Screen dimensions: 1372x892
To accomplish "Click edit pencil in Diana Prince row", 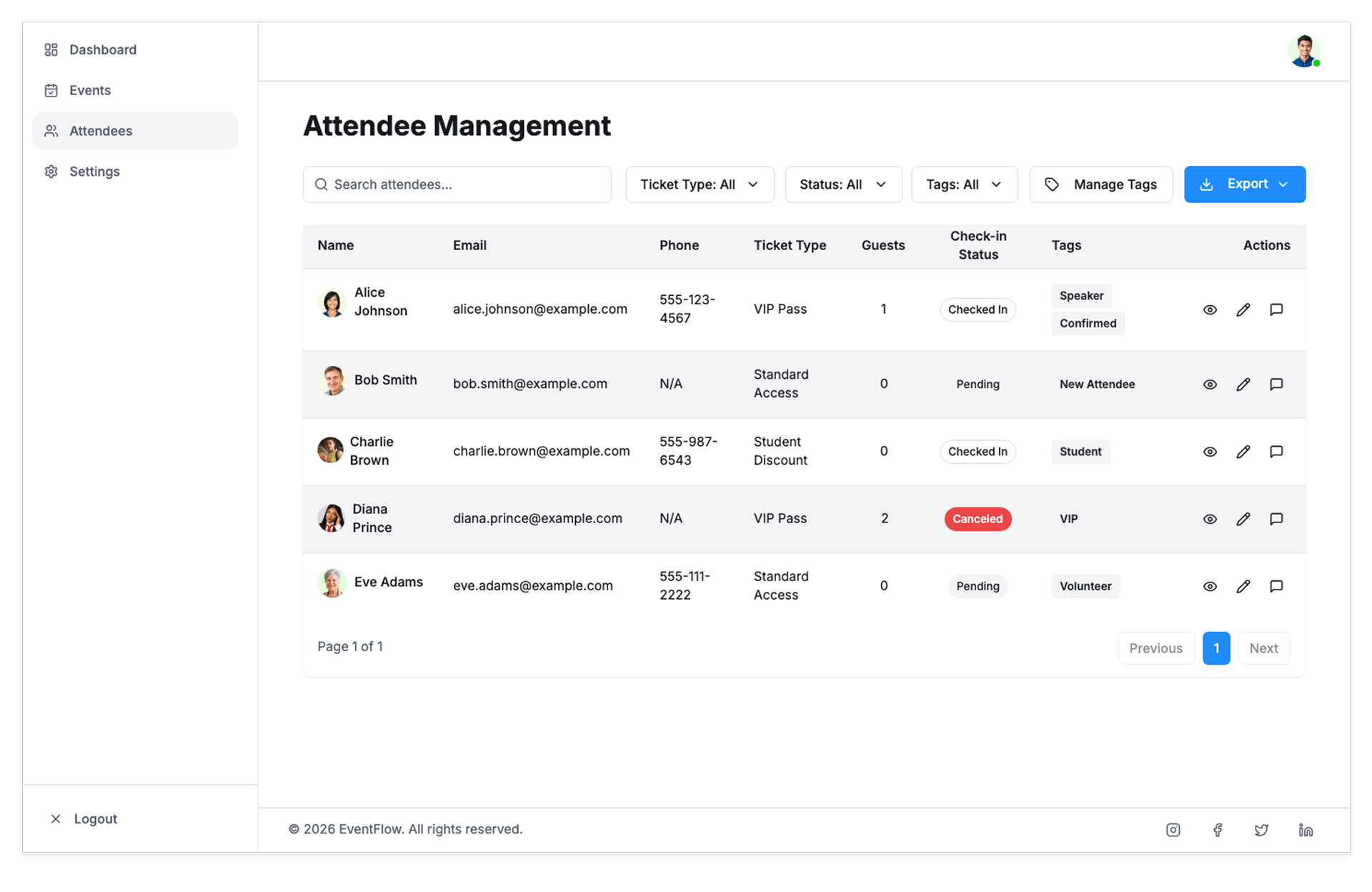I will pyautogui.click(x=1243, y=519).
